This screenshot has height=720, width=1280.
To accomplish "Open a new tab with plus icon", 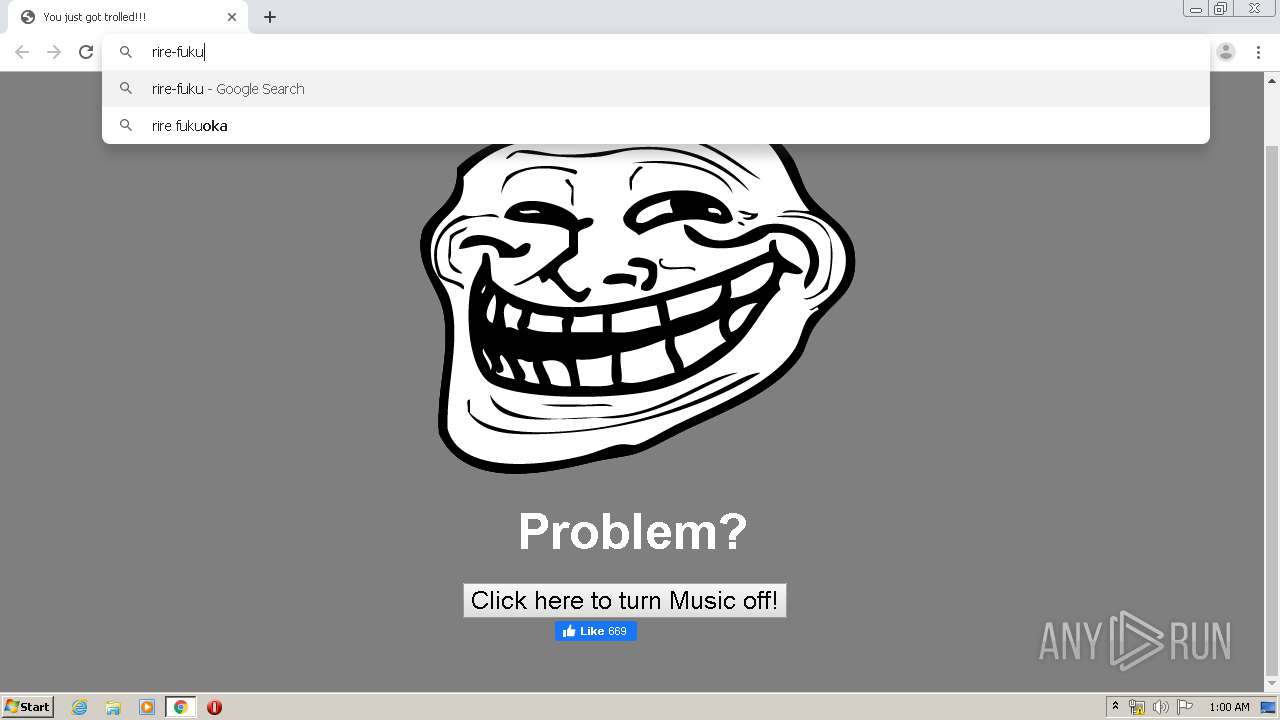I will pyautogui.click(x=270, y=17).
